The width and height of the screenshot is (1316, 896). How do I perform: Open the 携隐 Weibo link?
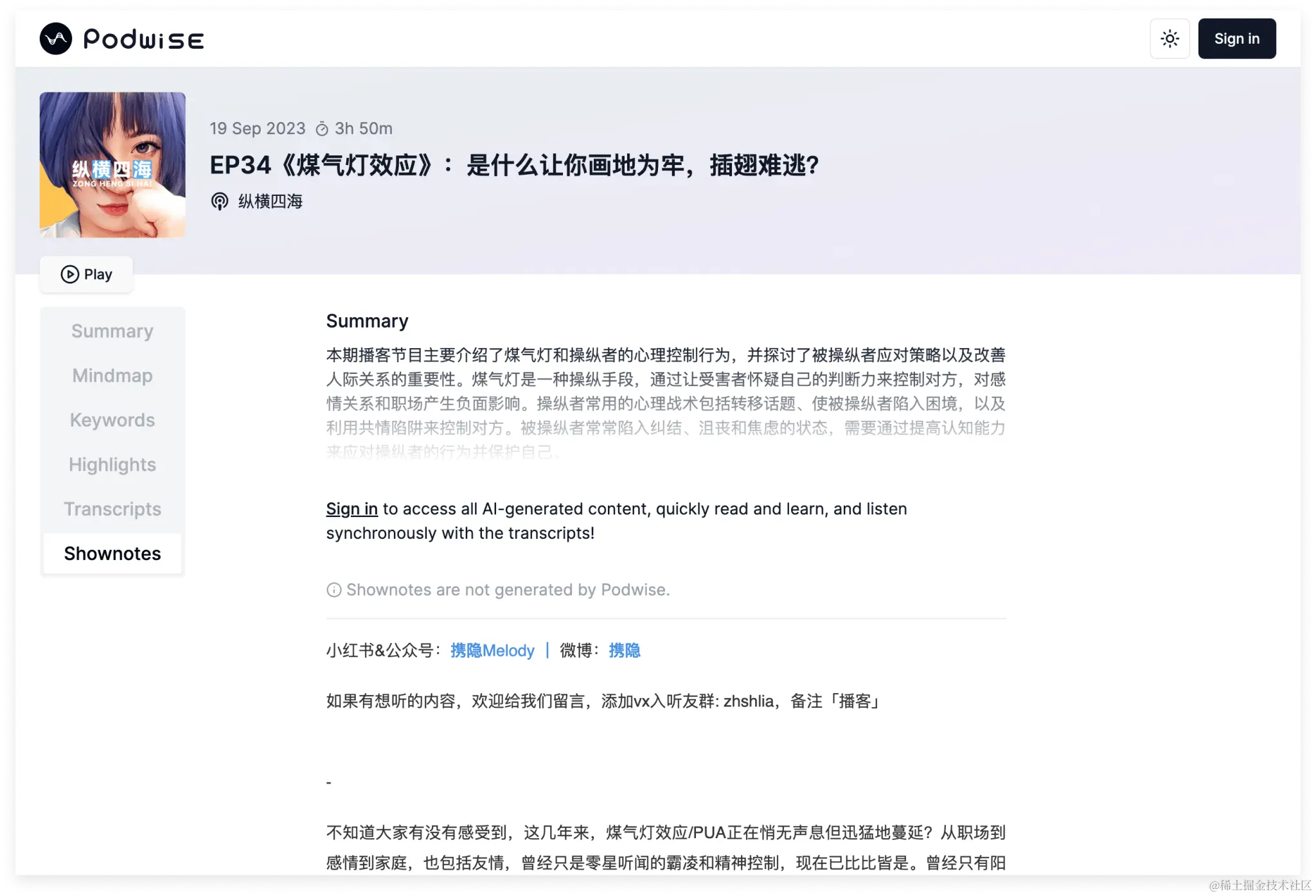pyautogui.click(x=624, y=651)
